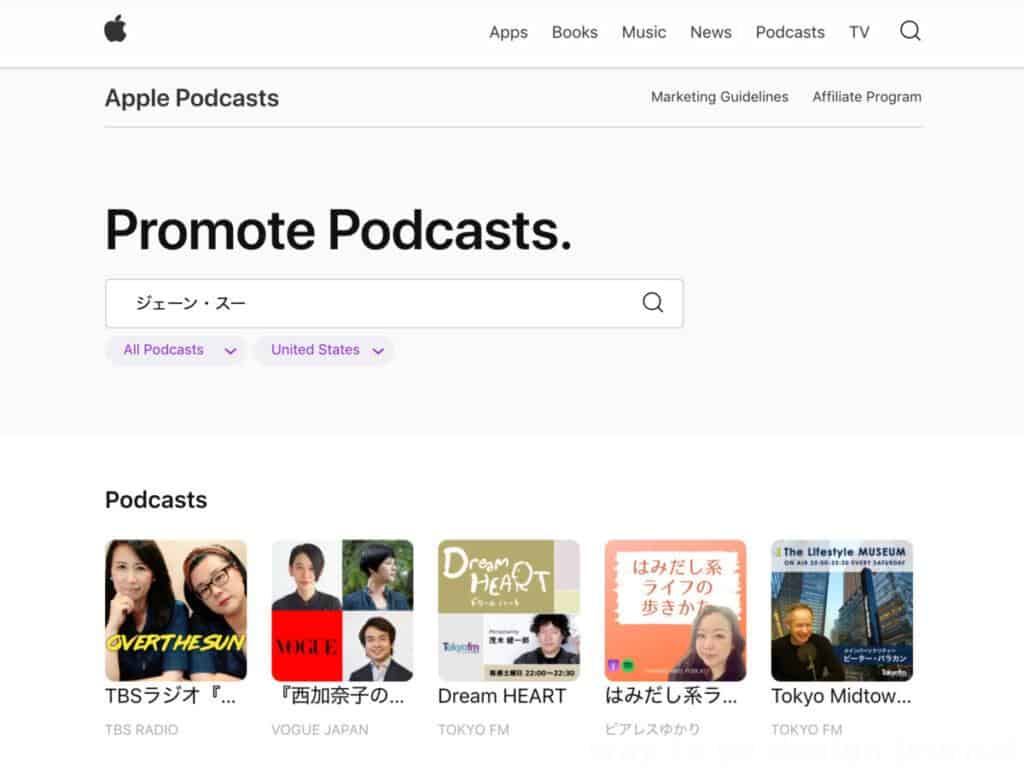
Task: Open The Lifestyle MUSEUM podcast artwork
Action: [842, 610]
